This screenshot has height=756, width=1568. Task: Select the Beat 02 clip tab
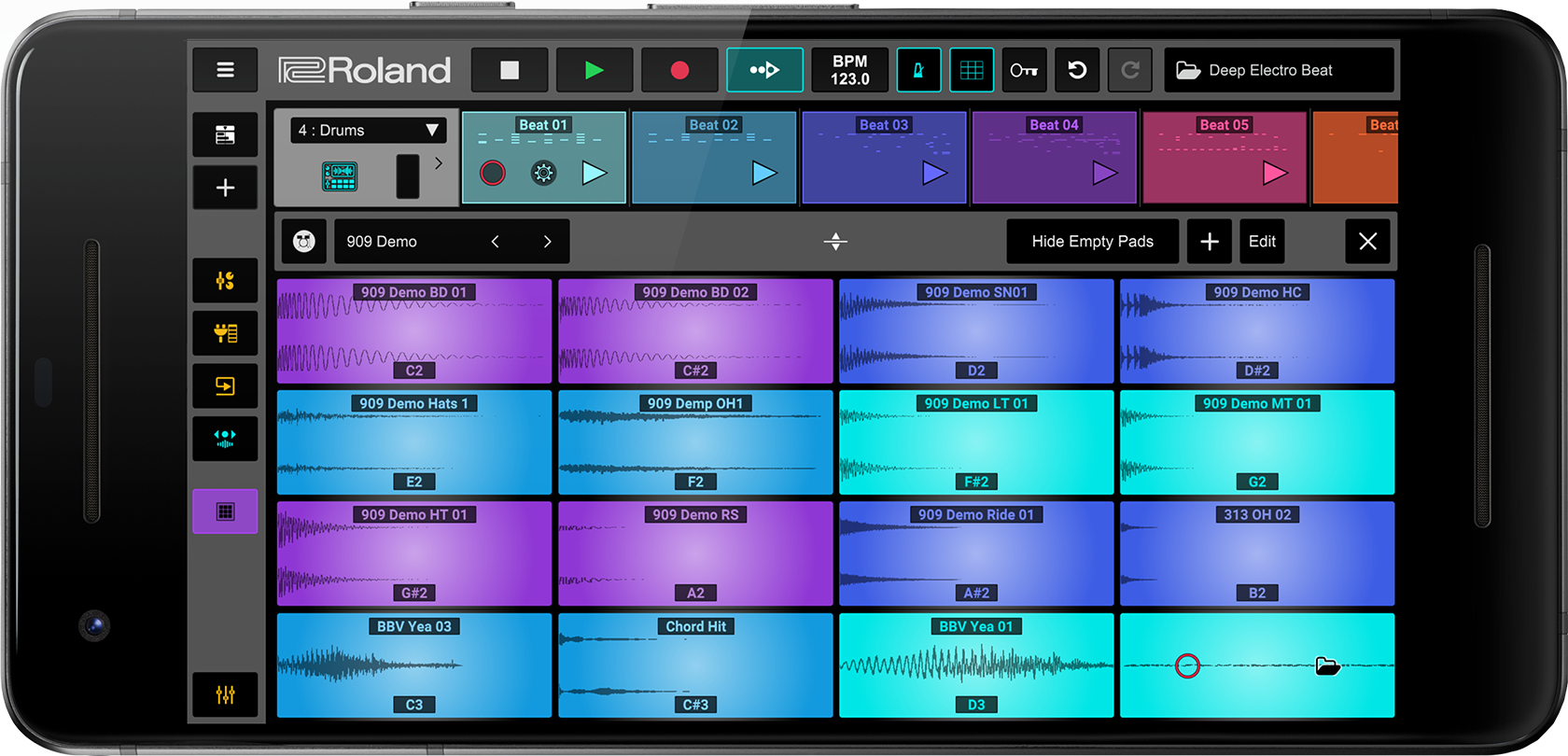(714, 157)
